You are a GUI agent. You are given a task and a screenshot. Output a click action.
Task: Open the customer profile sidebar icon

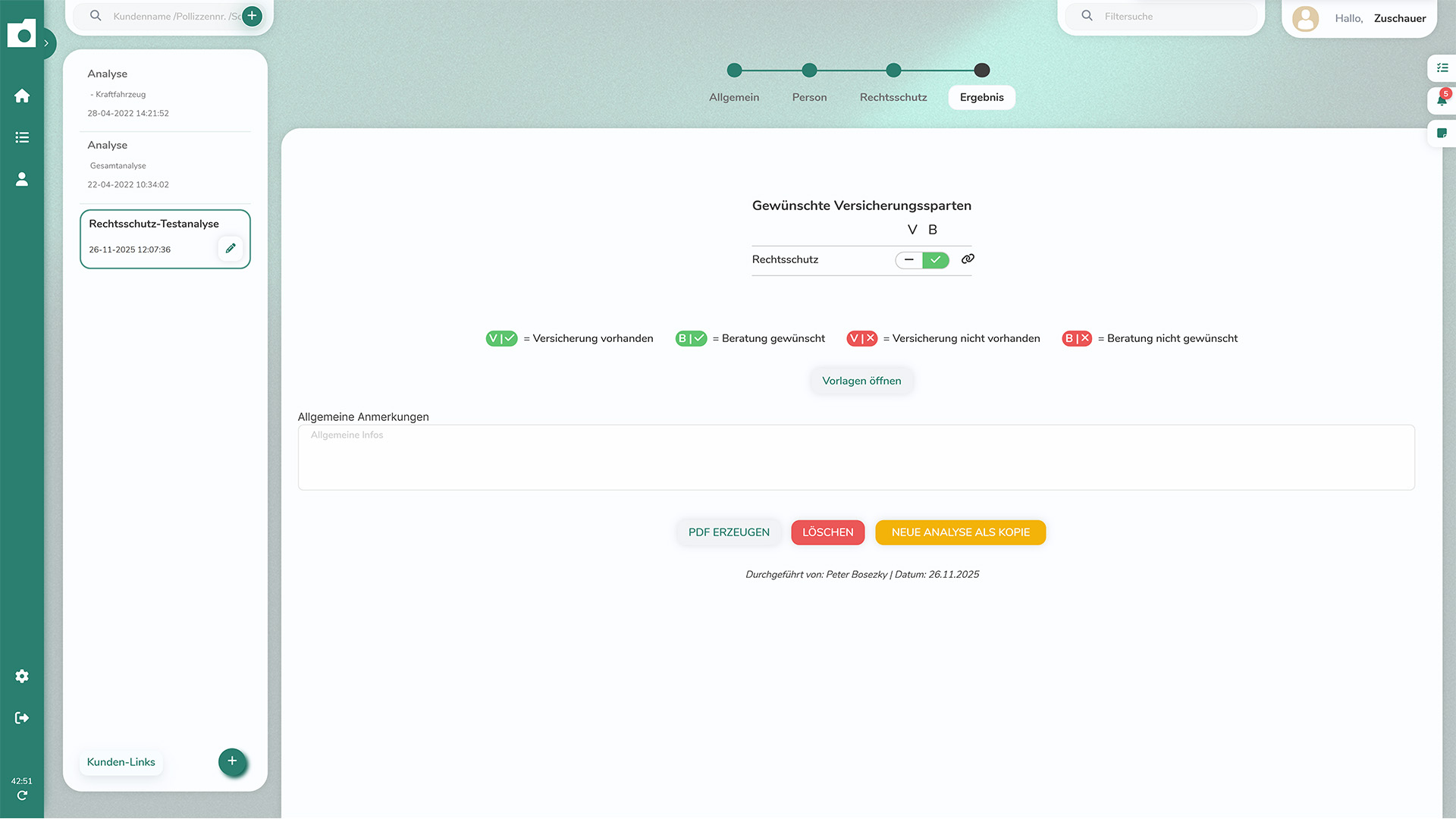coord(22,179)
